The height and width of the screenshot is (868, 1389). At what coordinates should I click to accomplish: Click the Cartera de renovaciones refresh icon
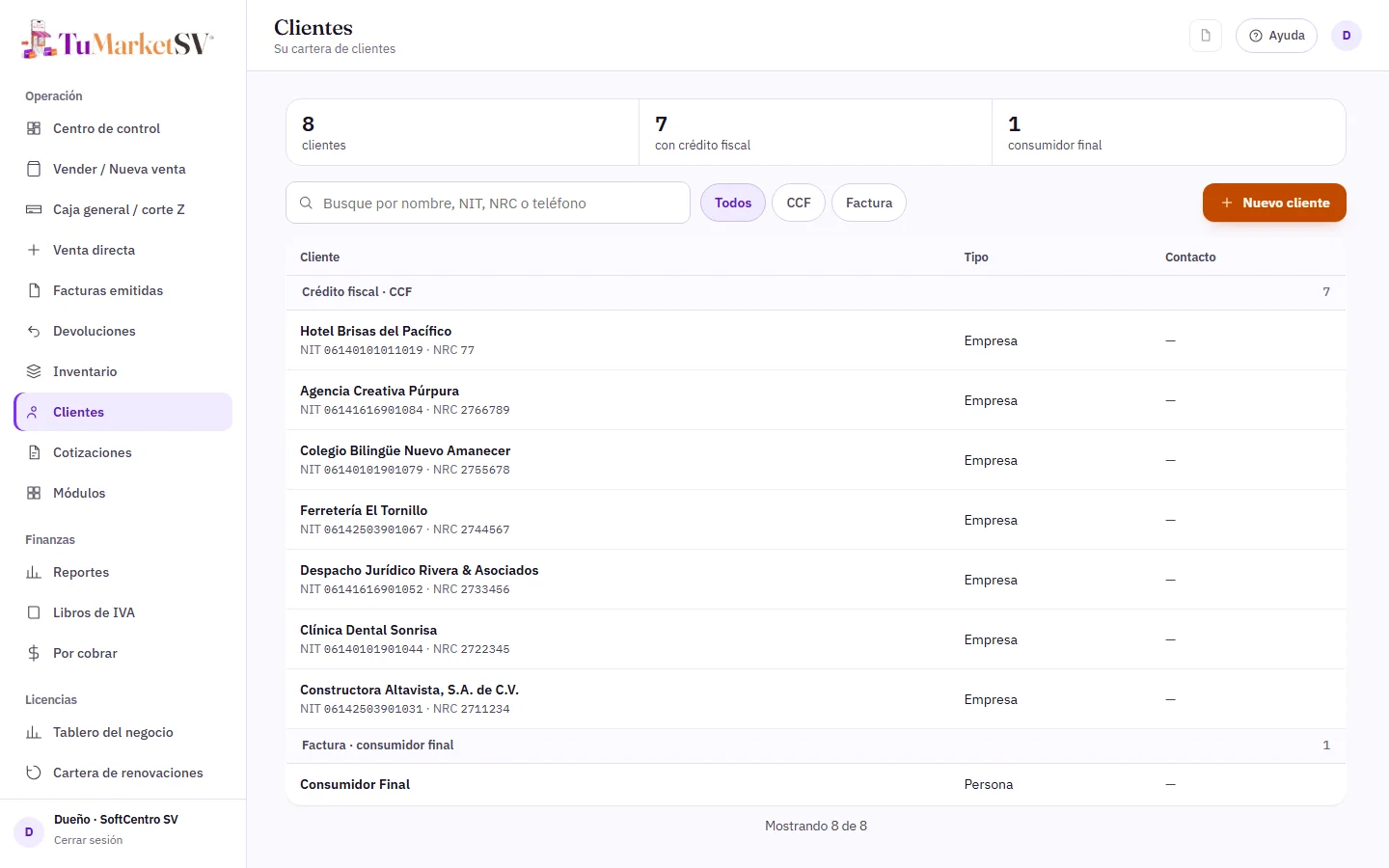pos(34,773)
